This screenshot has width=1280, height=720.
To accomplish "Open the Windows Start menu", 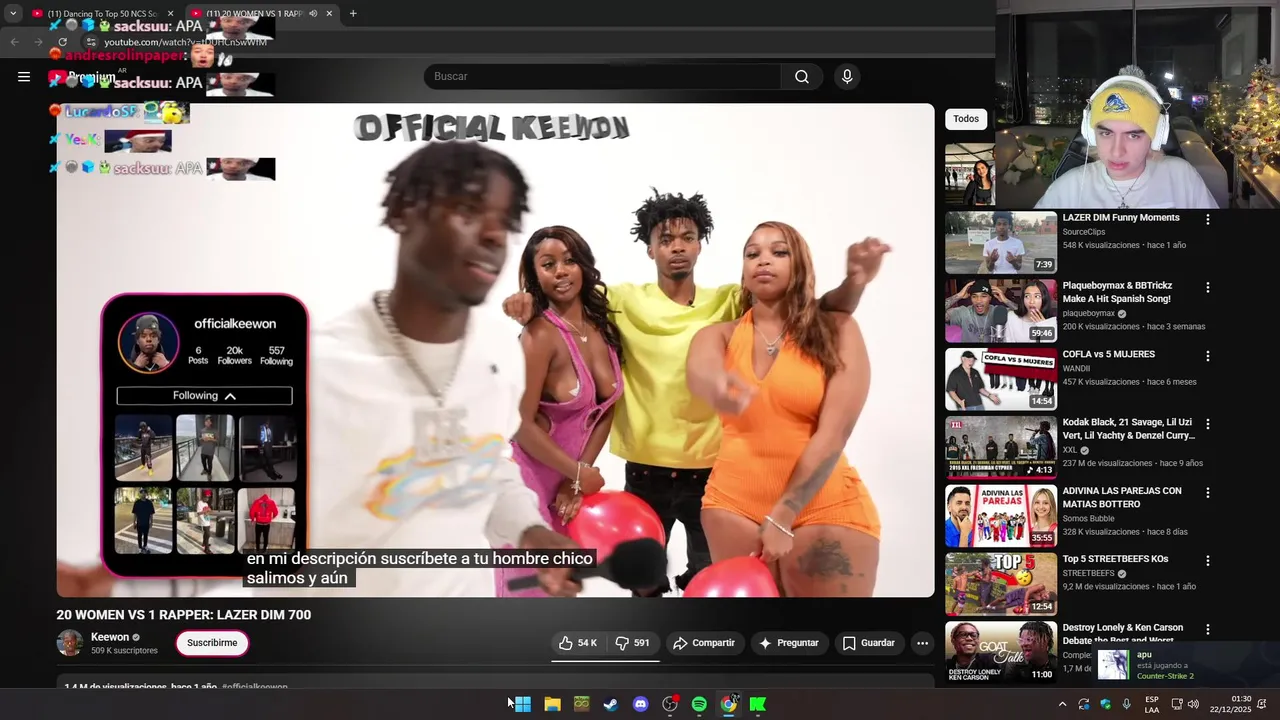I will click(522, 704).
